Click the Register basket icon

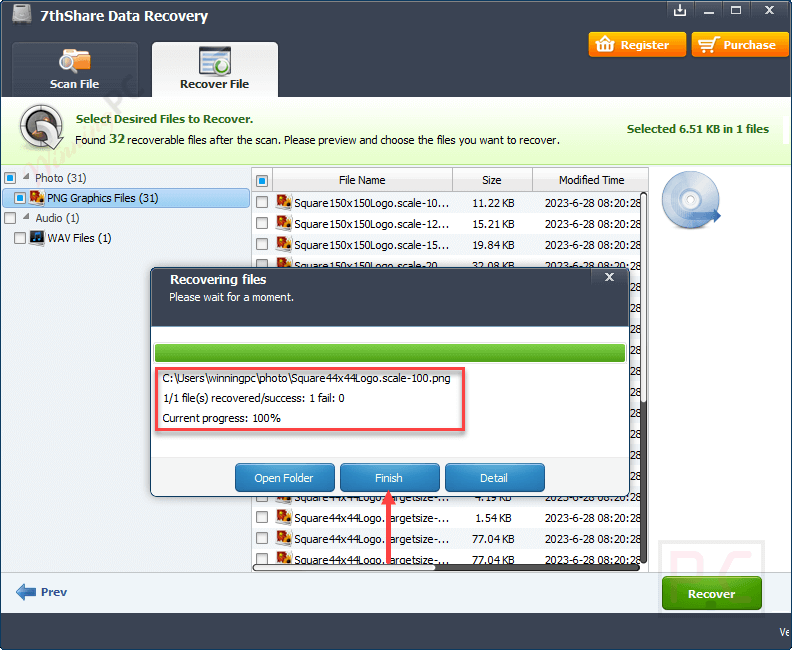[x=605, y=44]
